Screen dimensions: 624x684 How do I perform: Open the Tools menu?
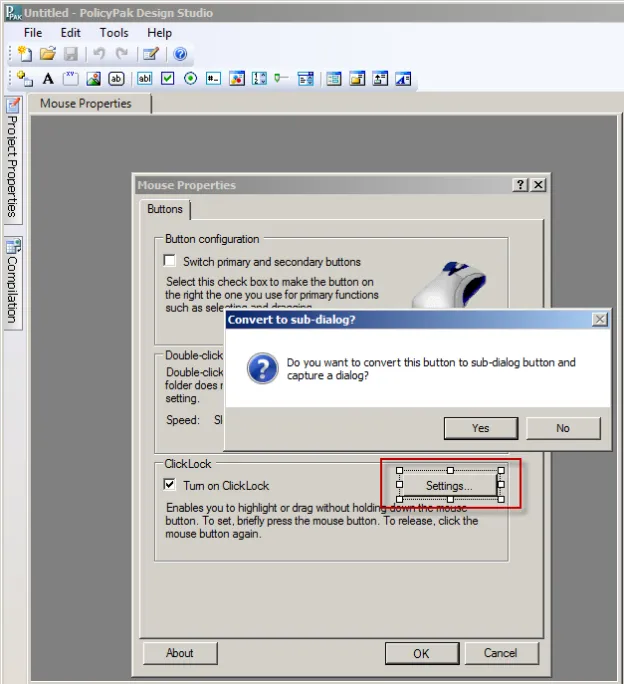114,33
